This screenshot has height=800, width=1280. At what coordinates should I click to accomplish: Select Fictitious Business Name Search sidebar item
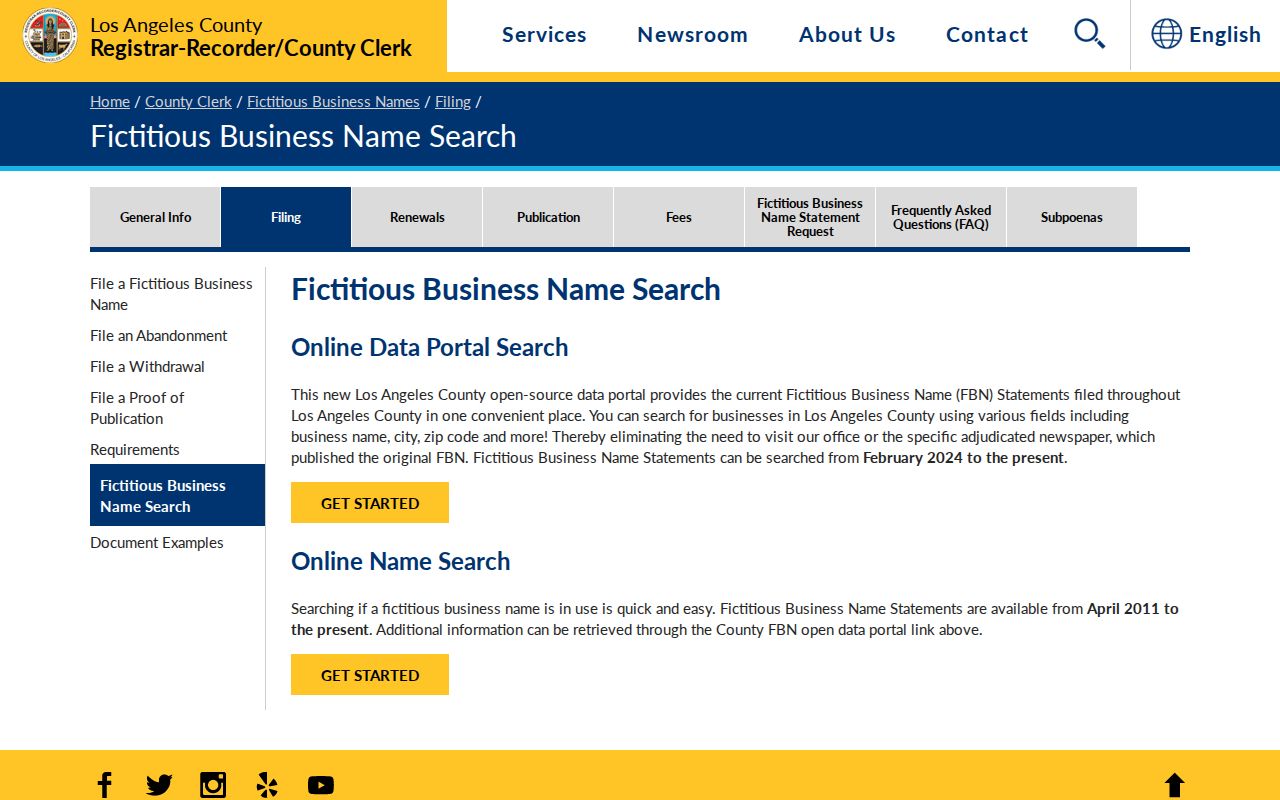coord(177,495)
